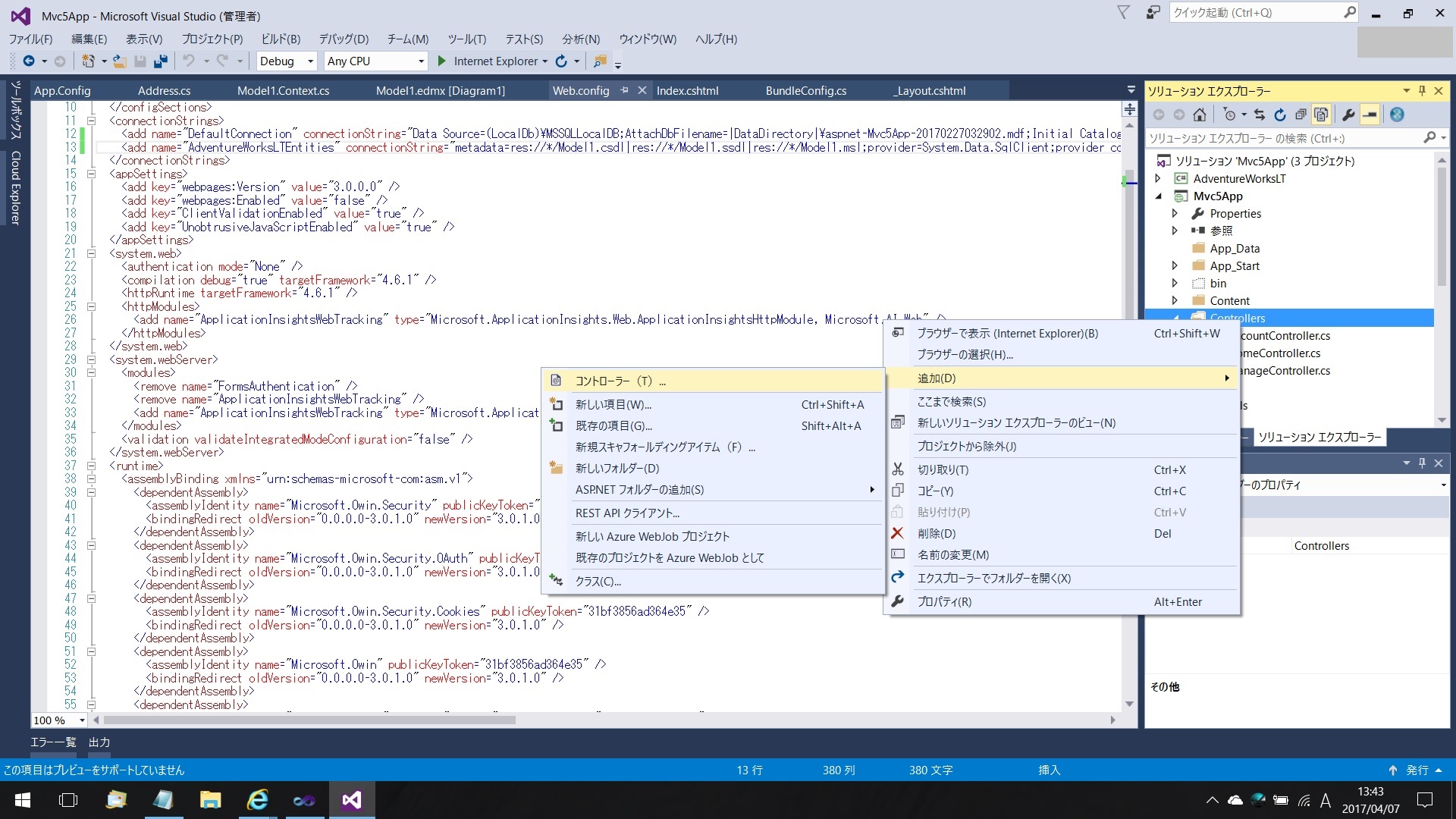Image resolution: width=1456 pixels, height=819 pixels.
Task: Select 名前の変更(M) in context menu
Action: point(1062,554)
